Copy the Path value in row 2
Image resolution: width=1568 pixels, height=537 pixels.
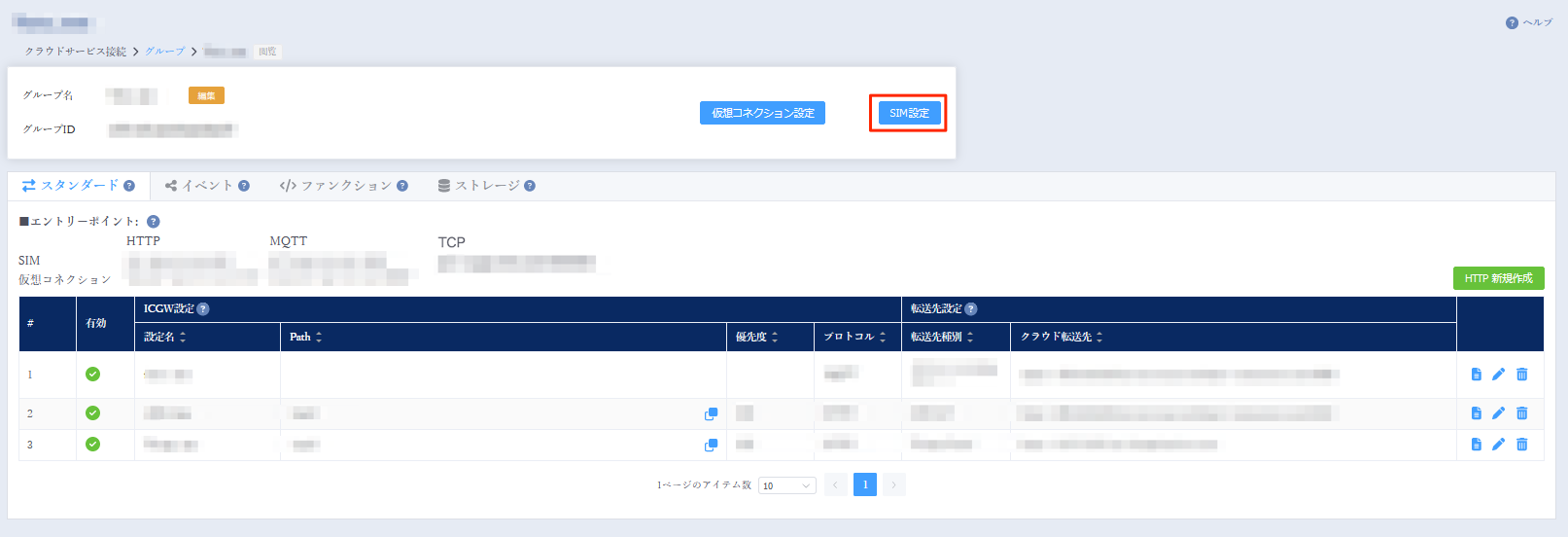(711, 414)
